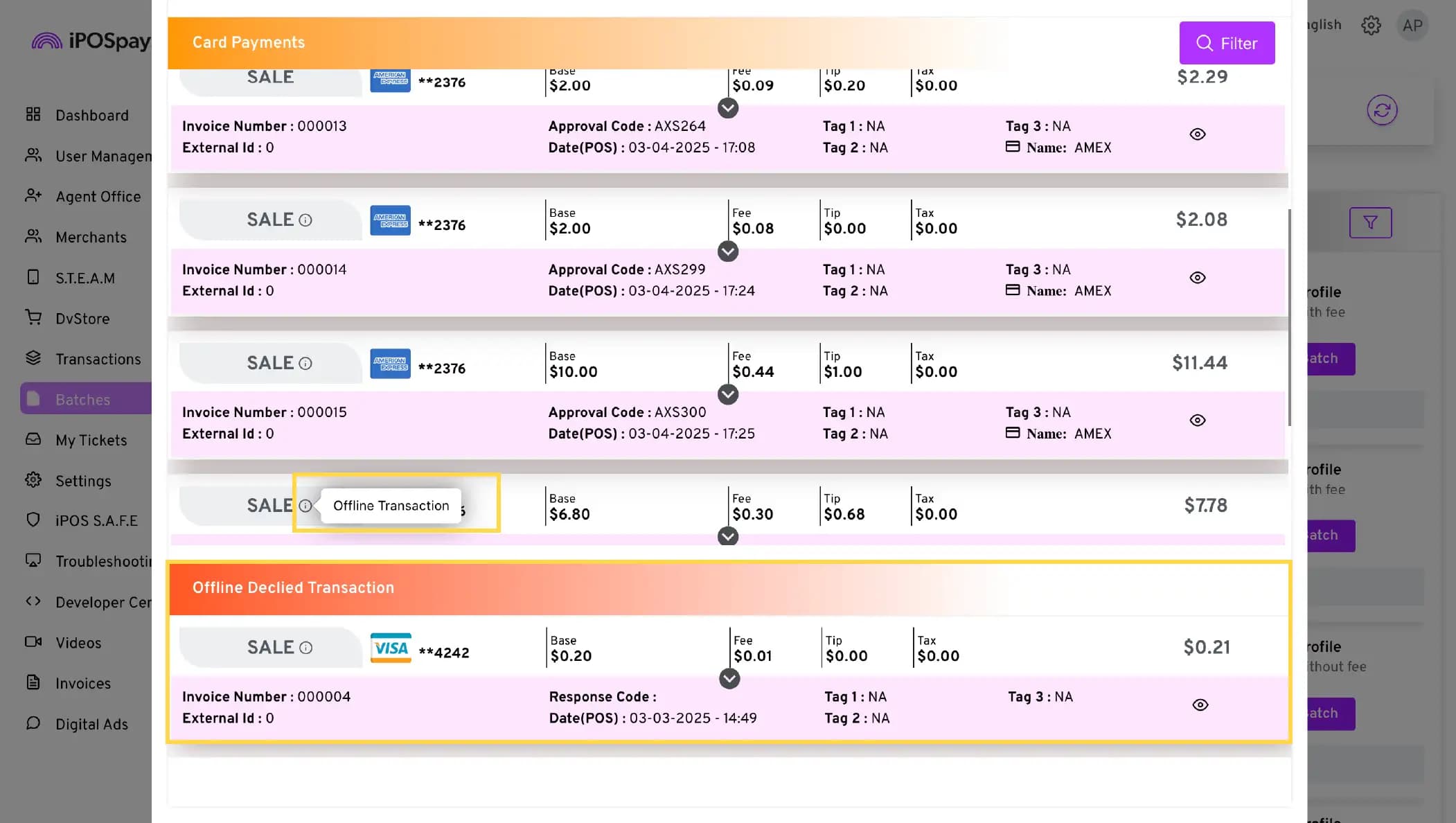View details of invoice 000014 eye icon
Viewport: 1456px width, 823px height.
[1198, 278]
